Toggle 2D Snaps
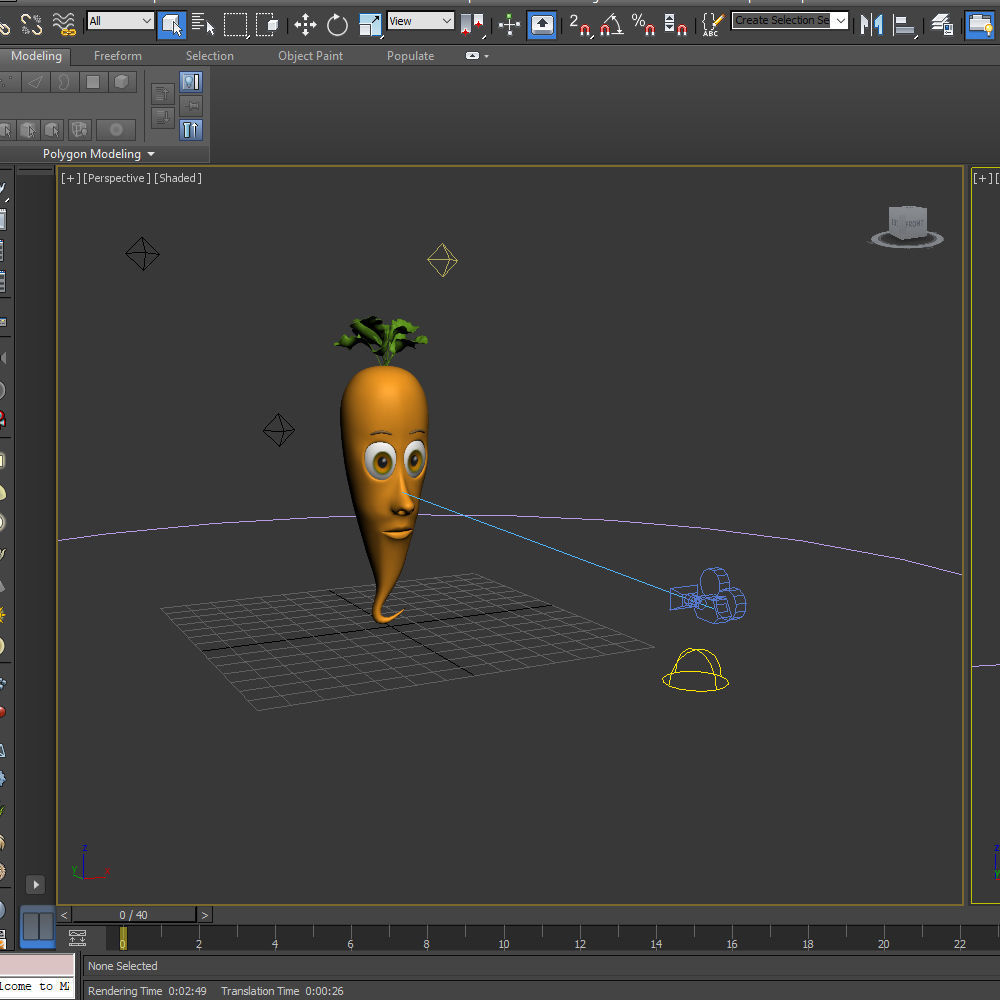Image resolution: width=1000 pixels, height=1000 pixels. tap(580, 25)
